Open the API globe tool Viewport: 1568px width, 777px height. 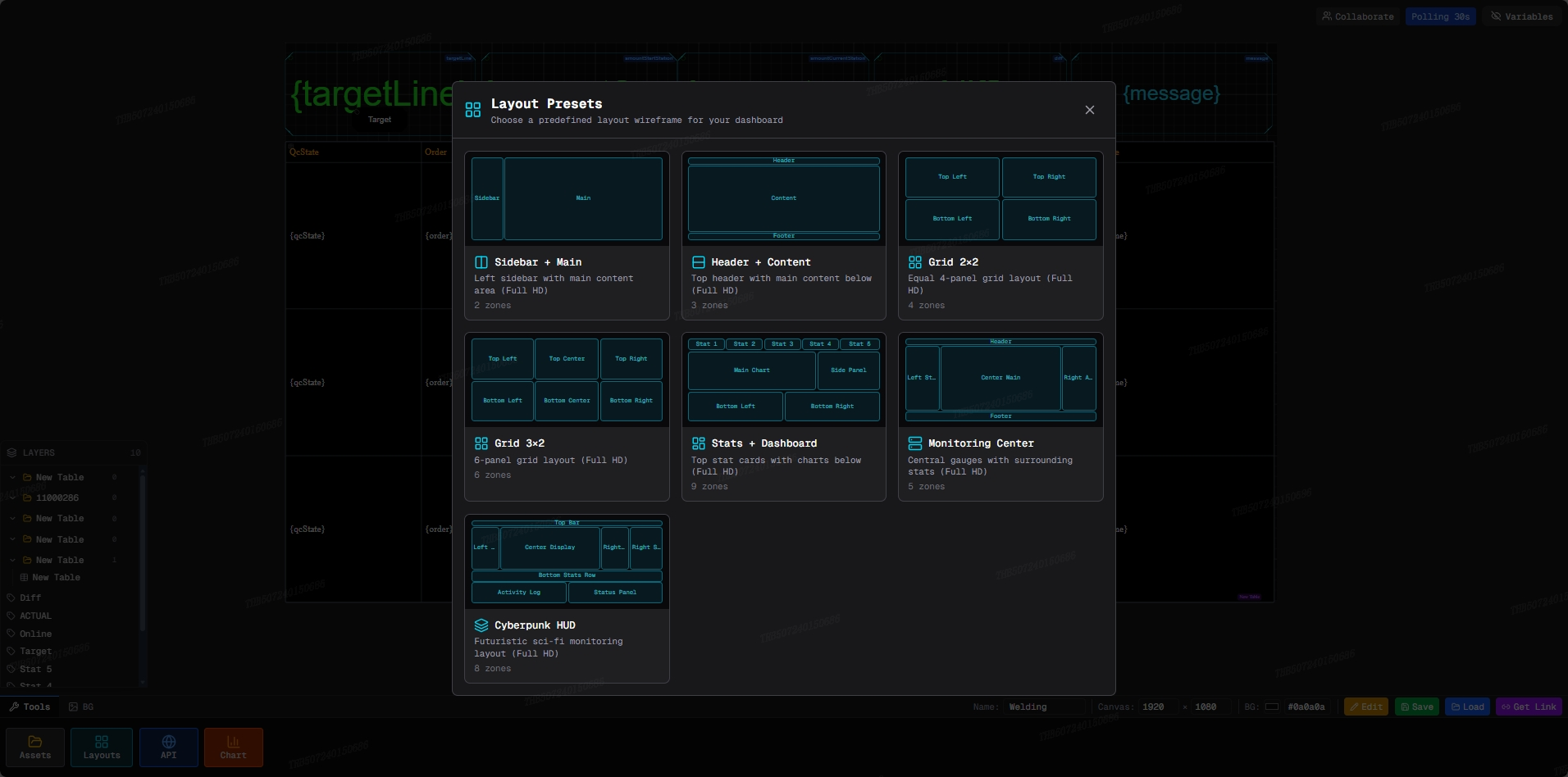click(x=168, y=747)
